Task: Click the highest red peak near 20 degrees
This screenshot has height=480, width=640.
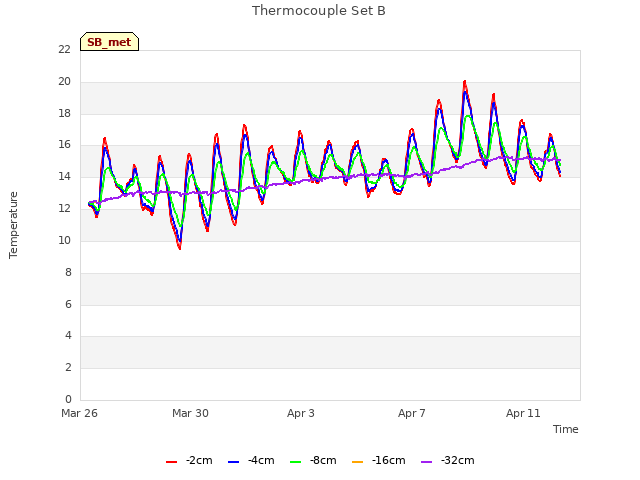Action: 464,82
